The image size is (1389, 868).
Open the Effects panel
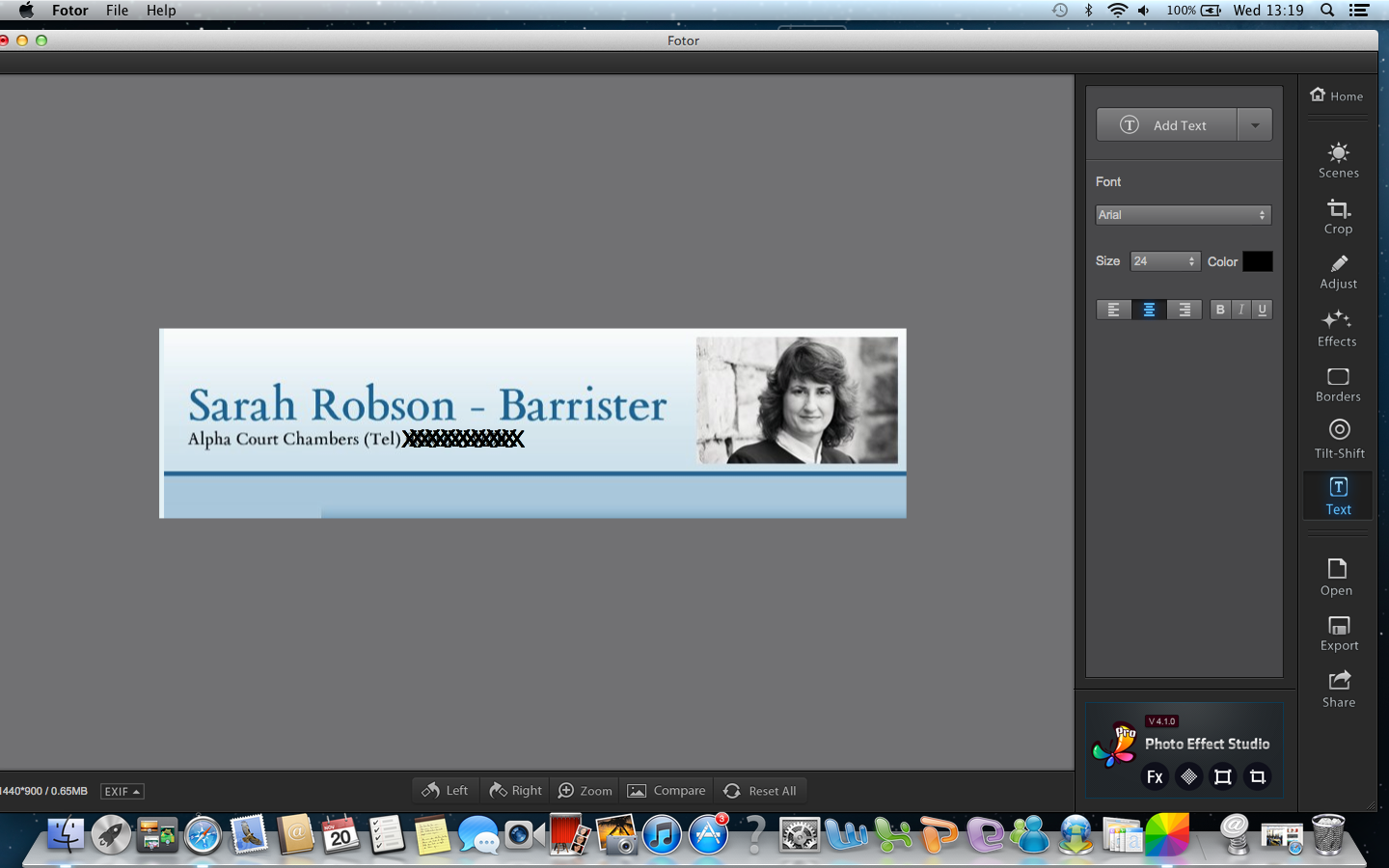tap(1337, 329)
